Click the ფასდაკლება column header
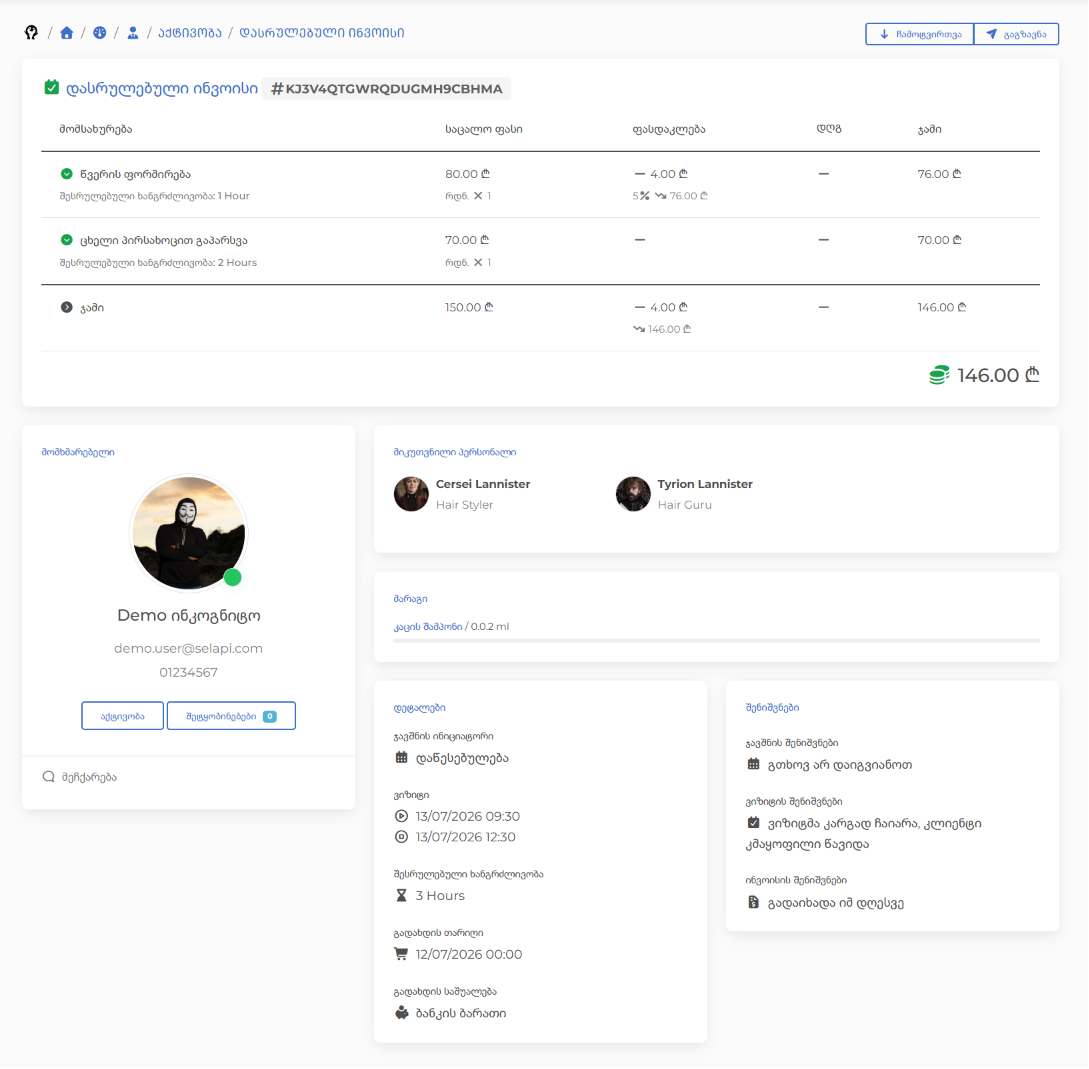 click(669, 129)
